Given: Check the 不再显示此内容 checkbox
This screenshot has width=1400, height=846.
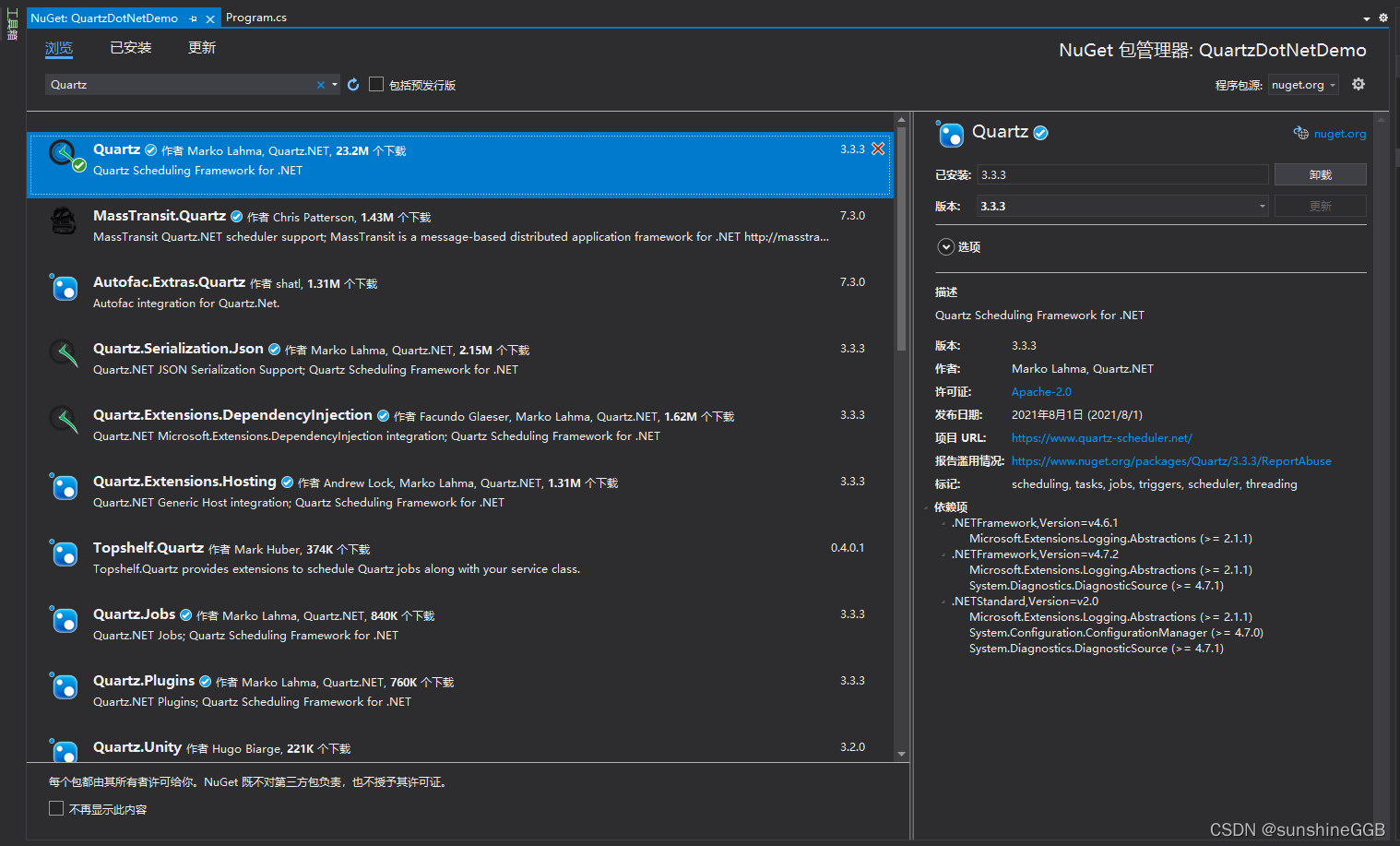Looking at the screenshot, I should 56,808.
